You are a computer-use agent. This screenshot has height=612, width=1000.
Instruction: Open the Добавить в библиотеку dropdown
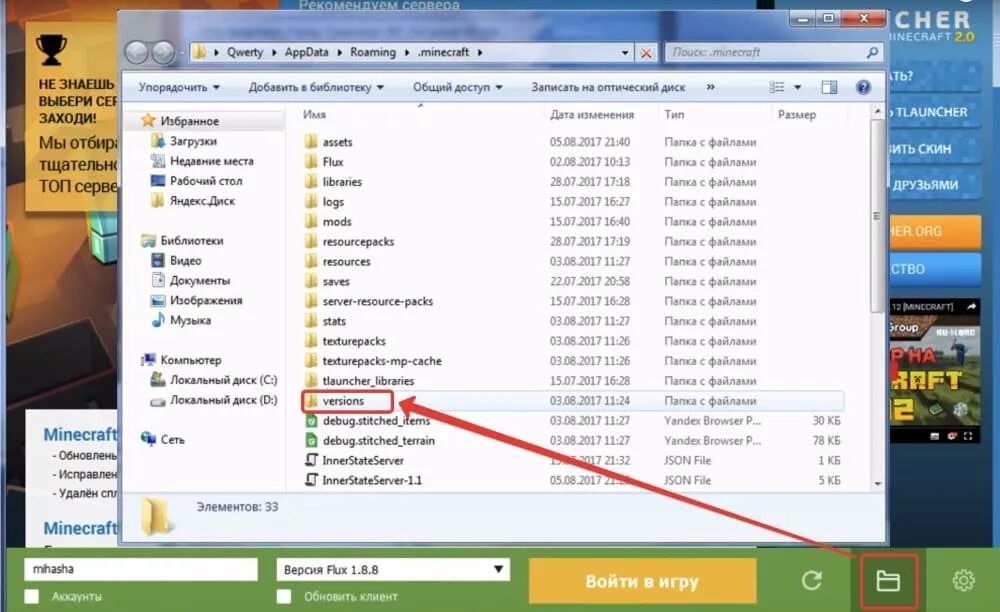pyautogui.click(x=316, y=87)
